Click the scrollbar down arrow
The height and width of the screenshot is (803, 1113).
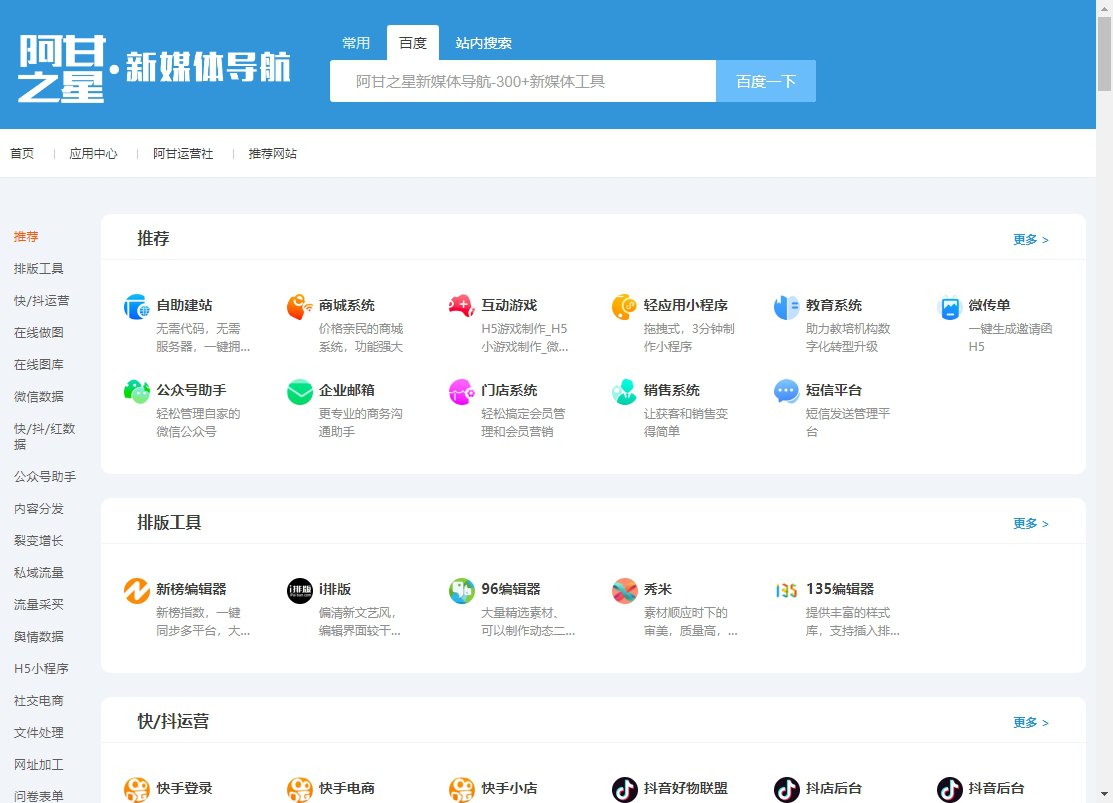(x=1104, y=794)
